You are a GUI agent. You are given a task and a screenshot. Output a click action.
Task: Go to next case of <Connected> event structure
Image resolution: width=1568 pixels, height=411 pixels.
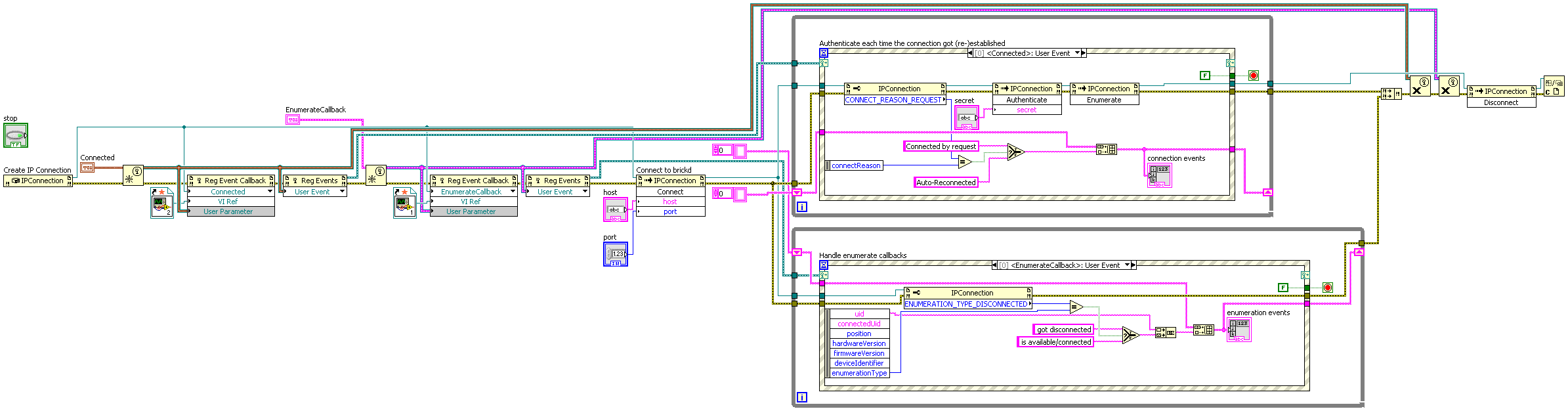tap(1084, 53)
